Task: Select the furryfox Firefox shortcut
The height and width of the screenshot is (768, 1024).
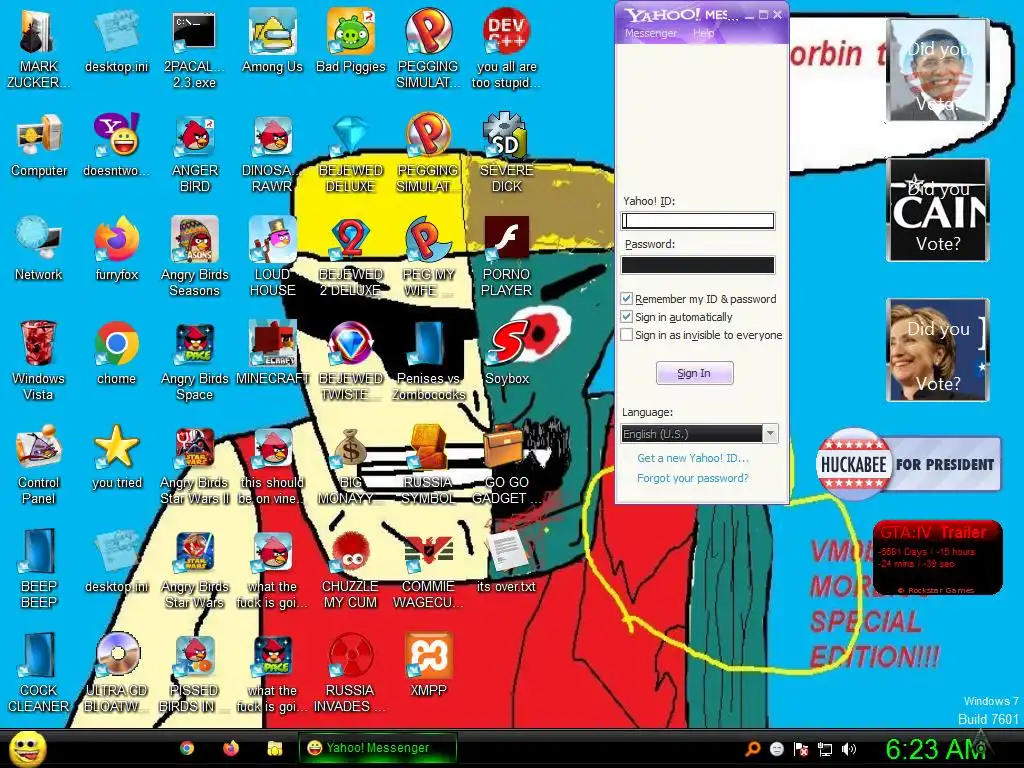Action: point(117,249)
